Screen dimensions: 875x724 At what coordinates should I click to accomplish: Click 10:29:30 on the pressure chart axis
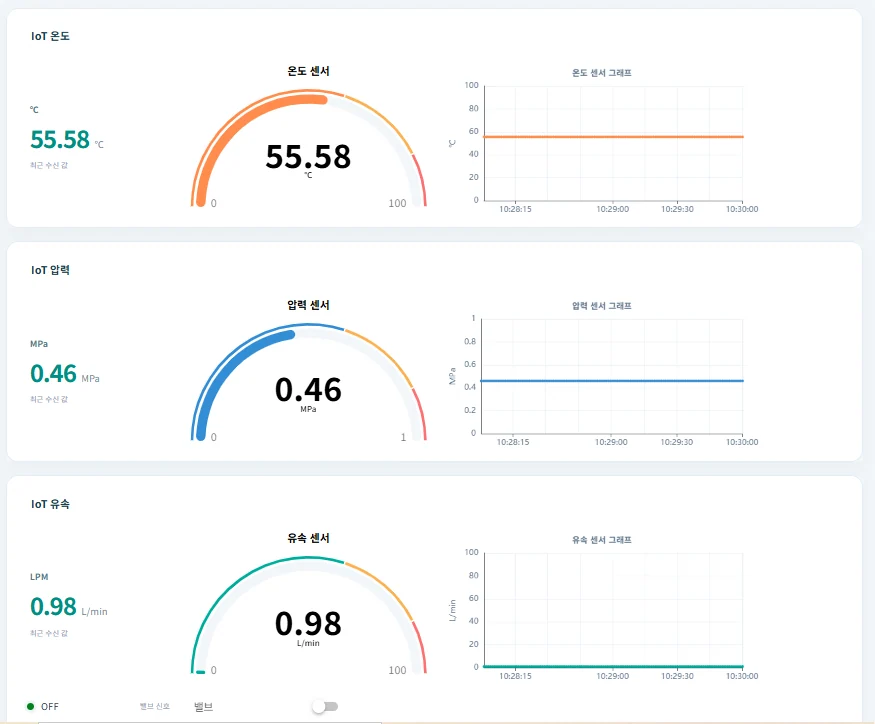tap(677, 442)
